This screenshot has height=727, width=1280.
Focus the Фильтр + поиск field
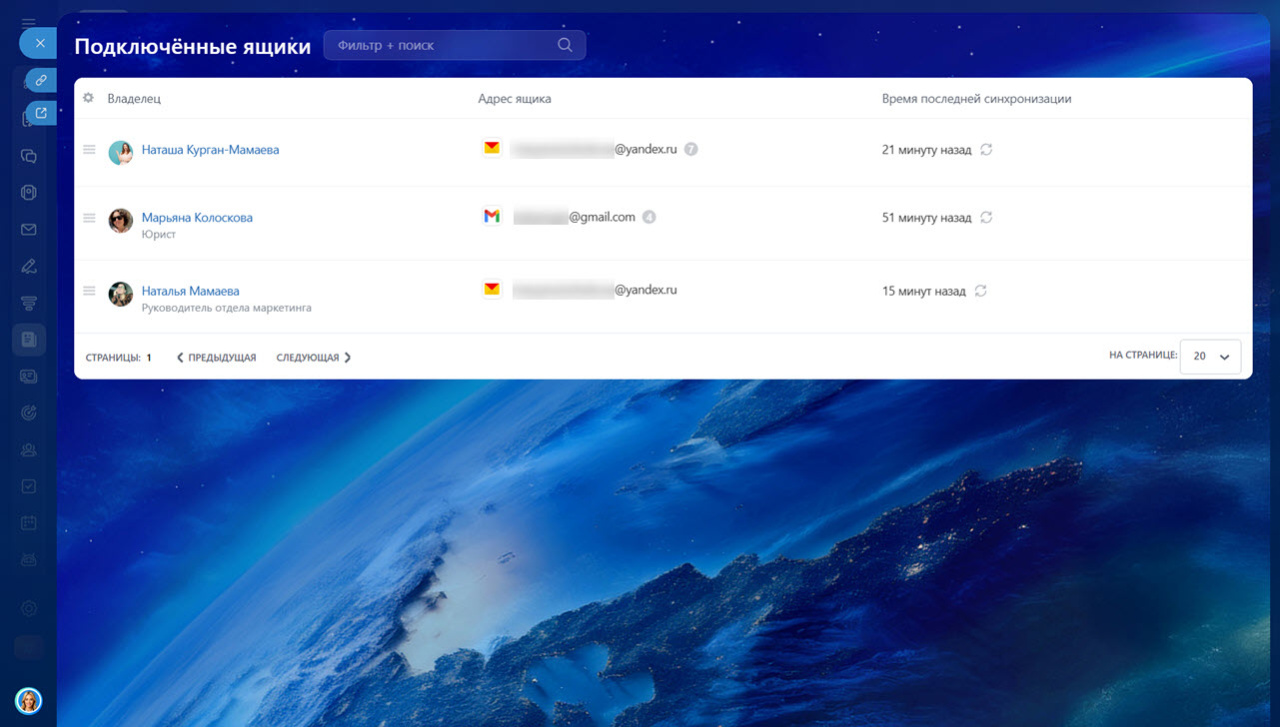[x=440, y=45]
